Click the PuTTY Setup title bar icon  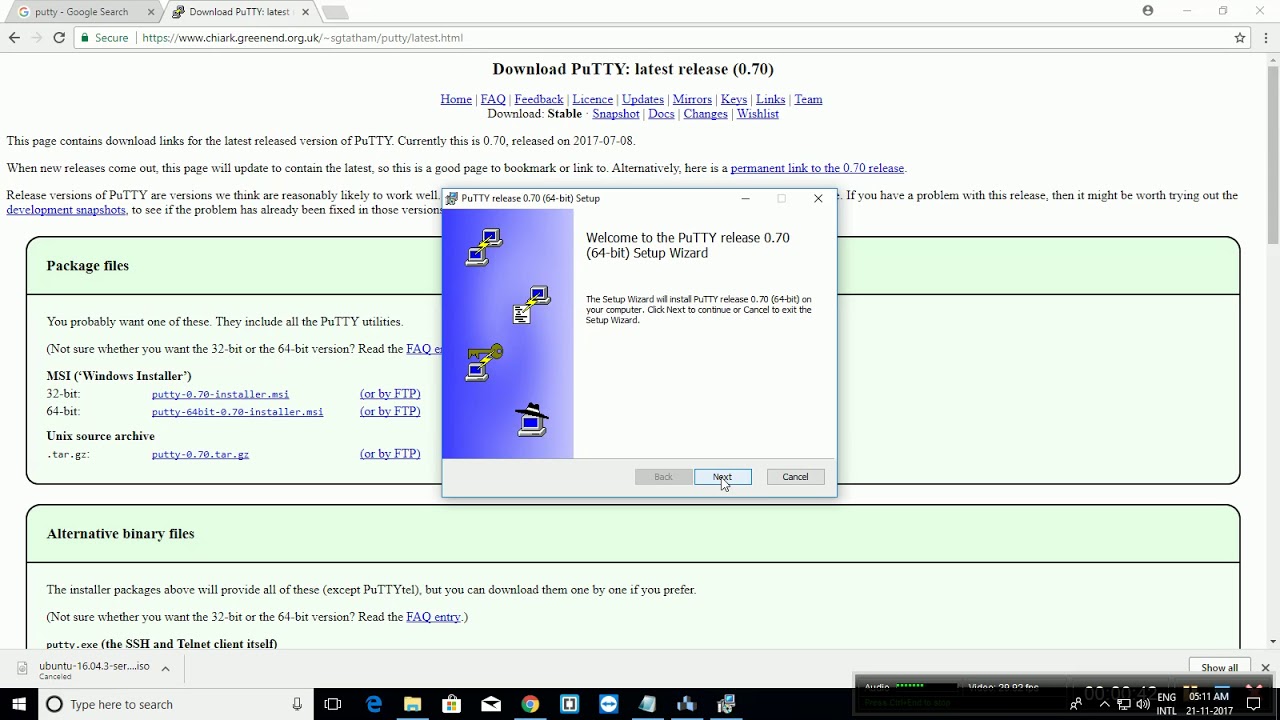click(452, 198)
